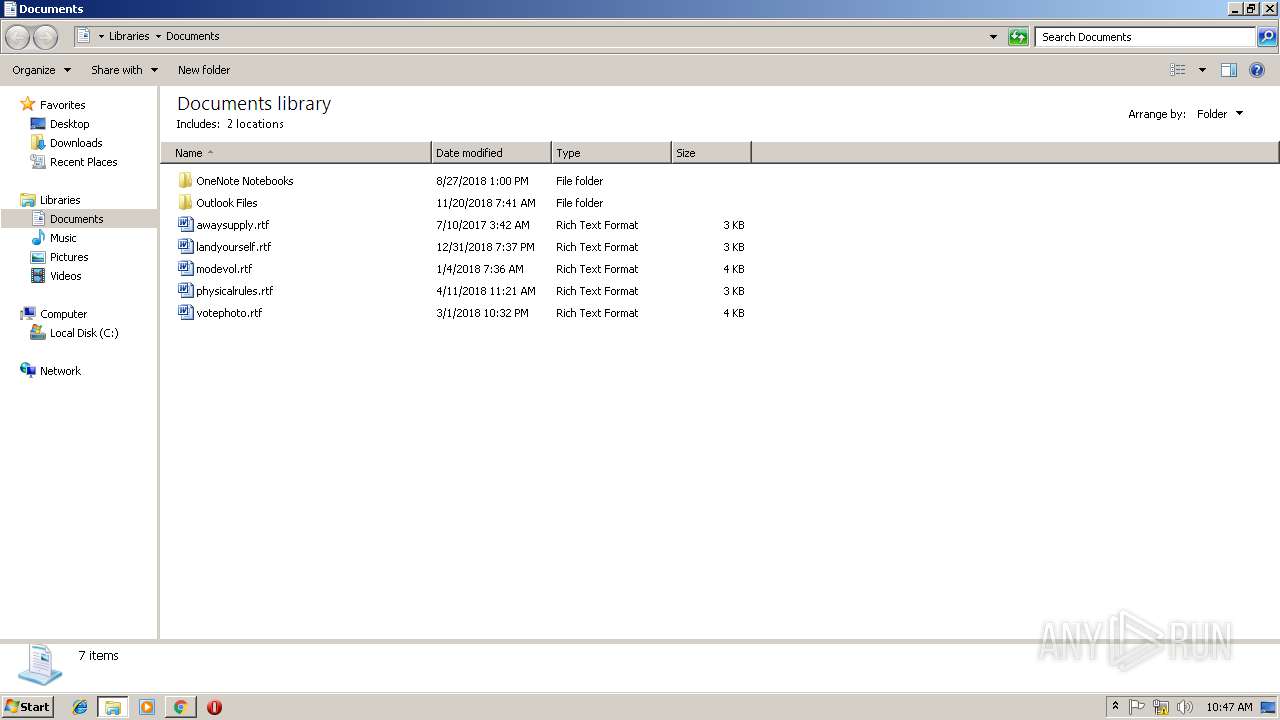Open Downloads in the navigation pane

coord(76,143)
